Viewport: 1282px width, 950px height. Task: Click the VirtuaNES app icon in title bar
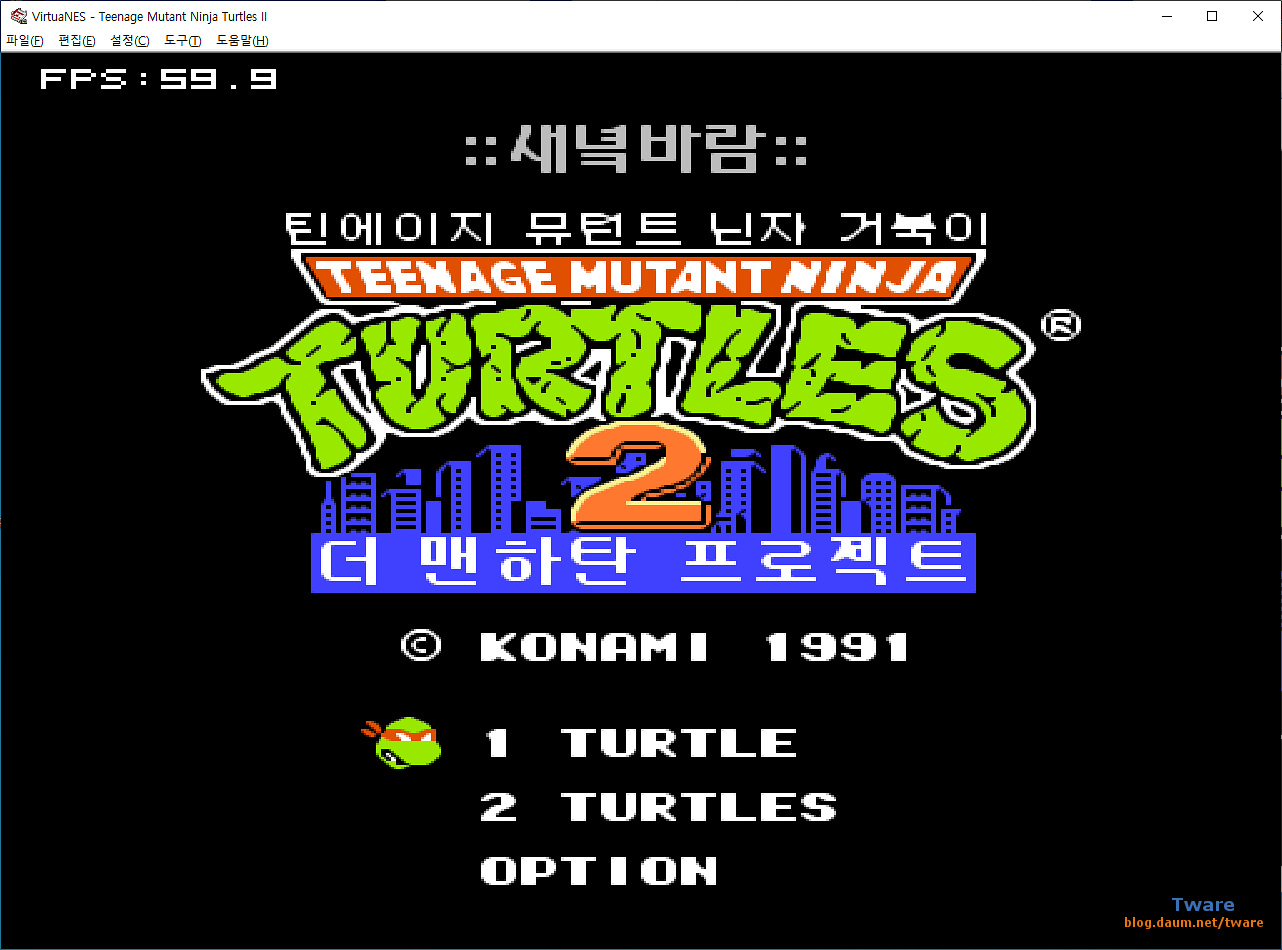point(18,16)
